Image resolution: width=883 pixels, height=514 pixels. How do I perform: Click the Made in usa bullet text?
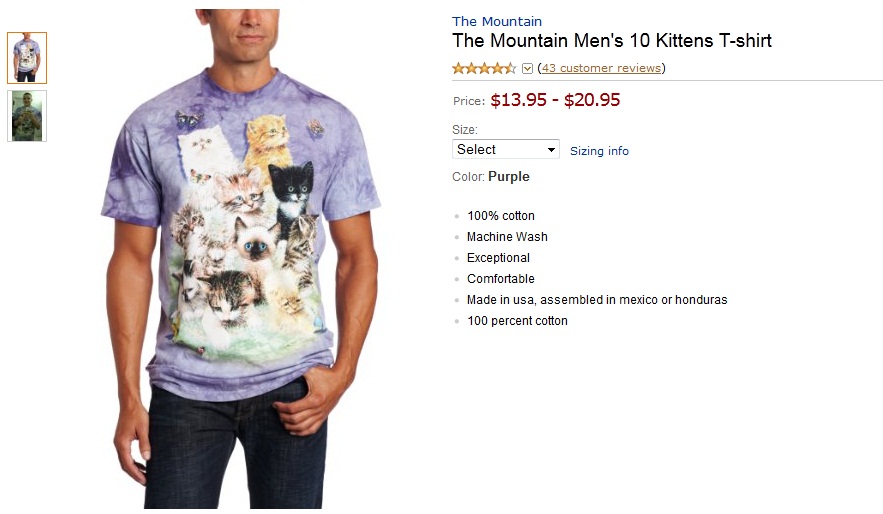click(x=597, y=300)
